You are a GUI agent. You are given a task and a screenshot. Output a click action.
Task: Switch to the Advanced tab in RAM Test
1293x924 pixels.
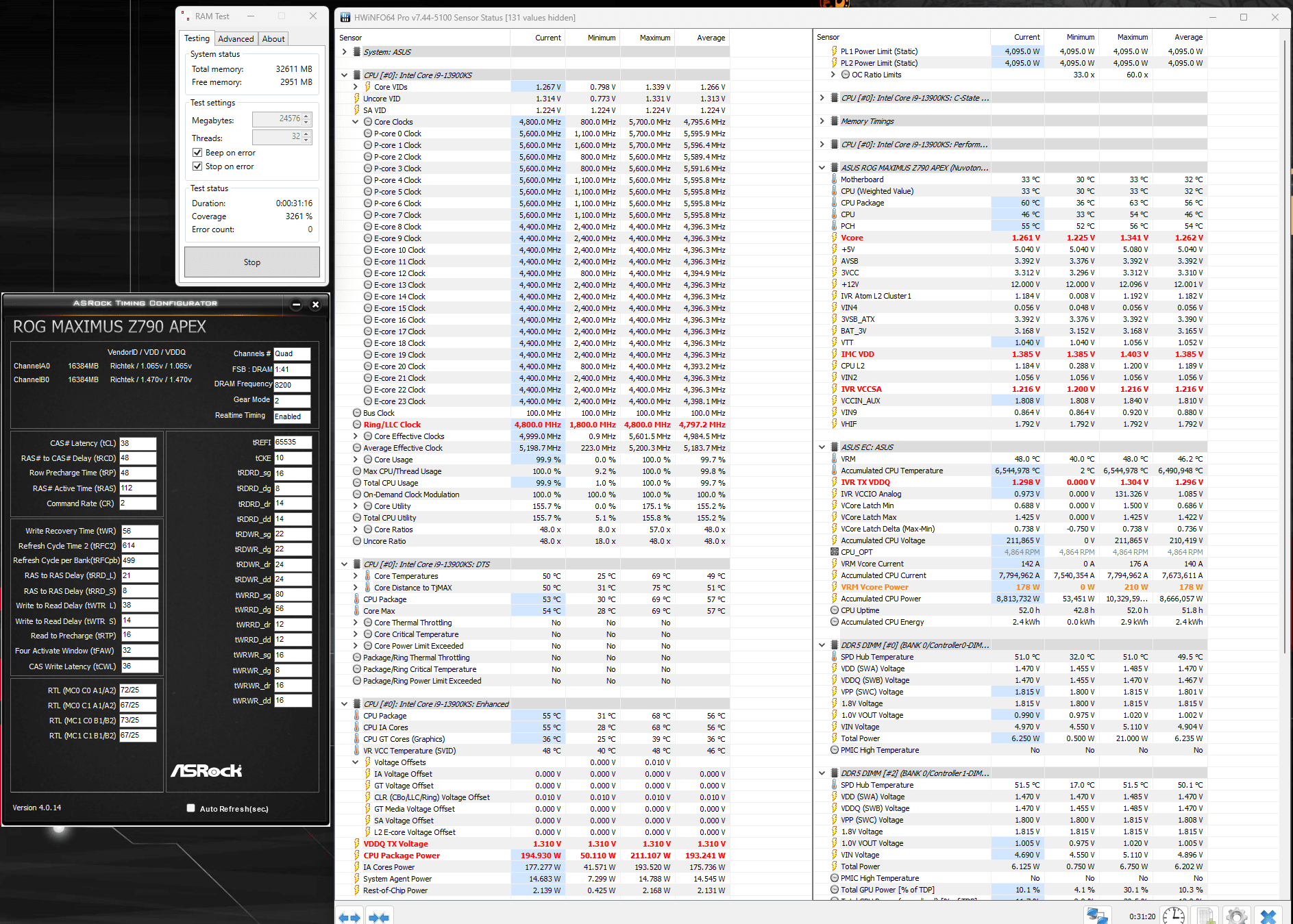pyautogui.click(x=236, y=39)
